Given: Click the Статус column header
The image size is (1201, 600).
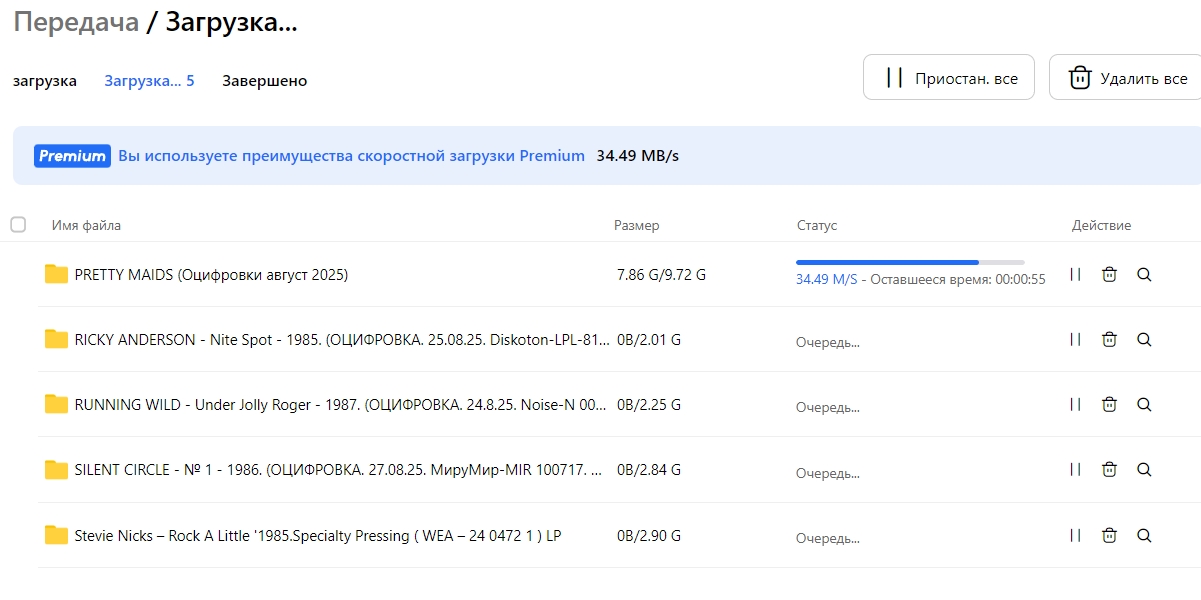Looking at the screenshot, I should click(x=817, y=225).
